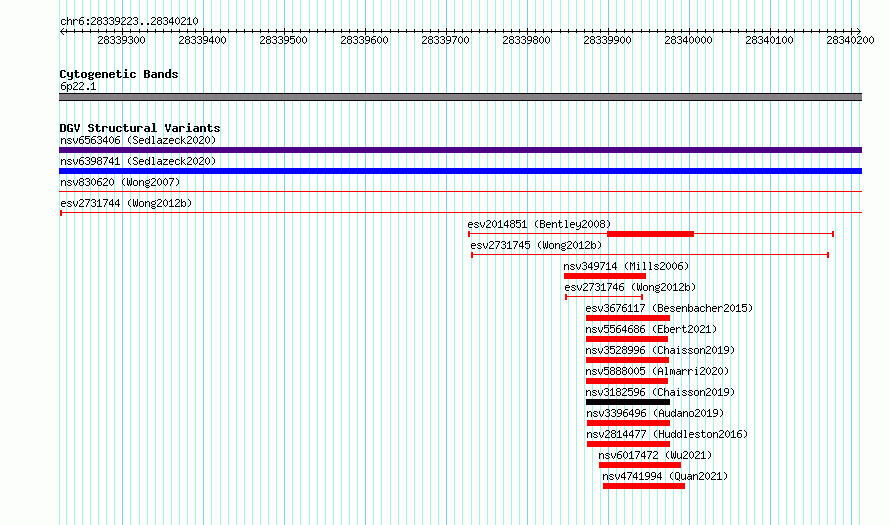
Task: Select the gray 6p22.1 cytogenetic band bar
Action: tap(460, 97)
